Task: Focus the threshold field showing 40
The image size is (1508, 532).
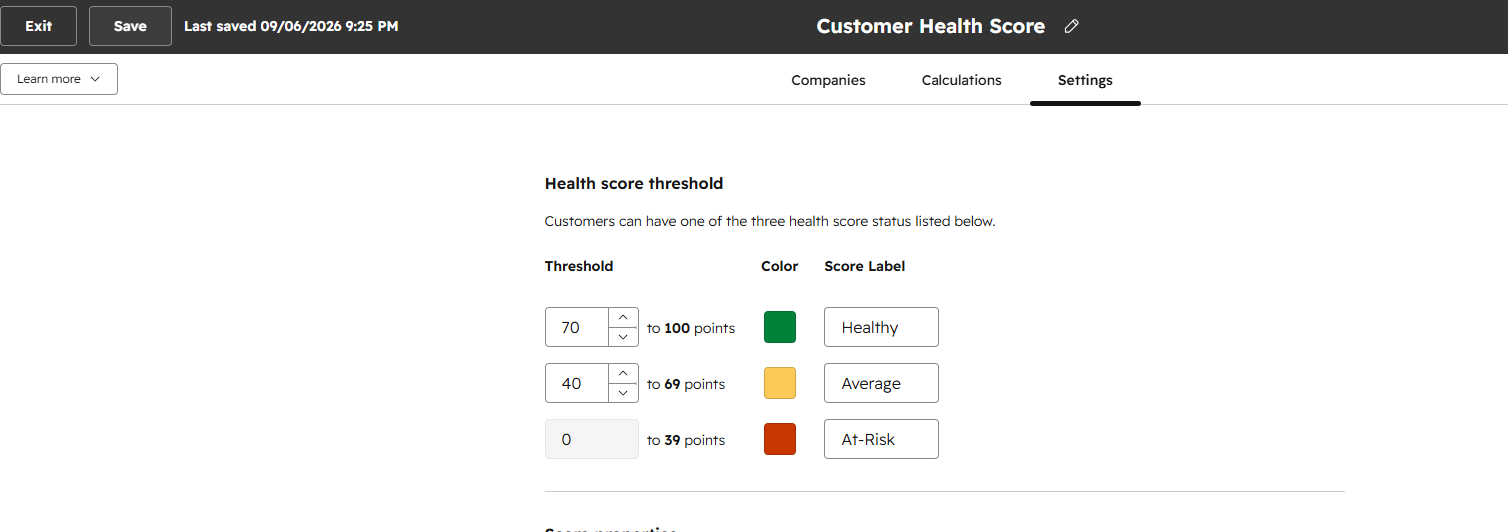Action: (577, 383)
